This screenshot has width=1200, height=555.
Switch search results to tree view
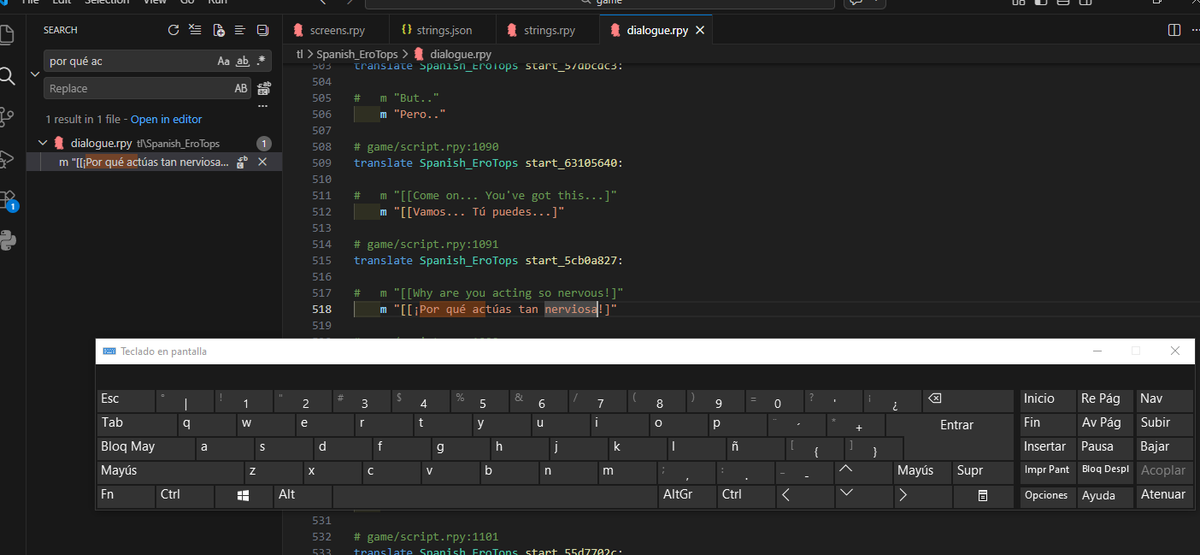click(x=241, y=30)
